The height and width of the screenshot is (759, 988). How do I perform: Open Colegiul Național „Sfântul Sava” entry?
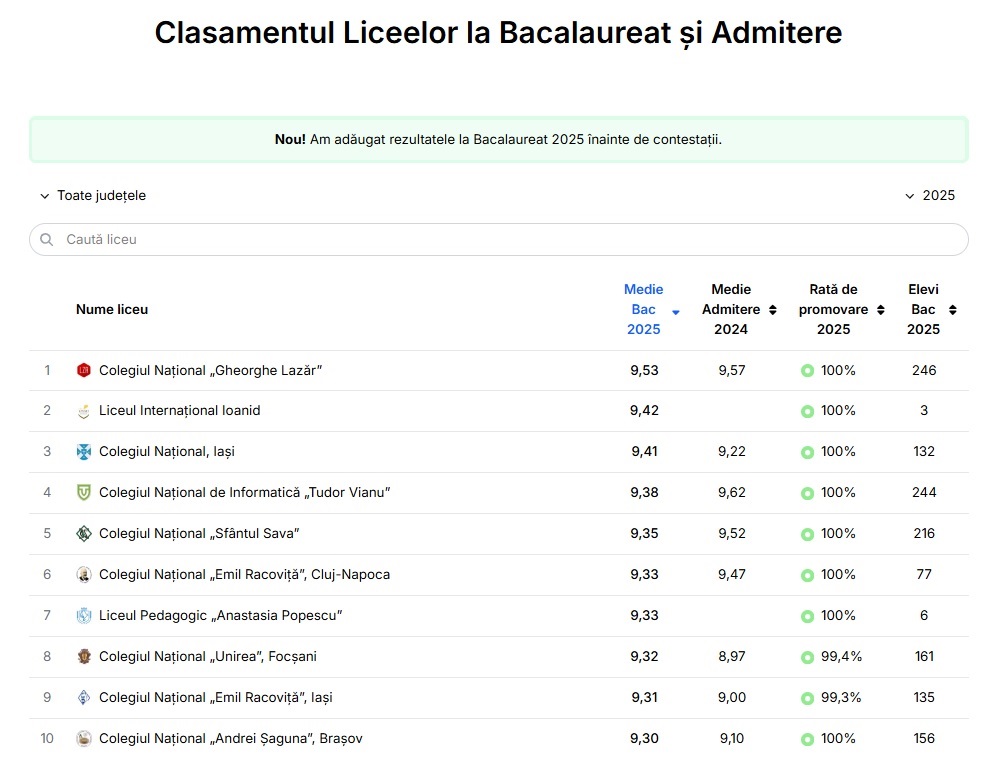[199, 534]
